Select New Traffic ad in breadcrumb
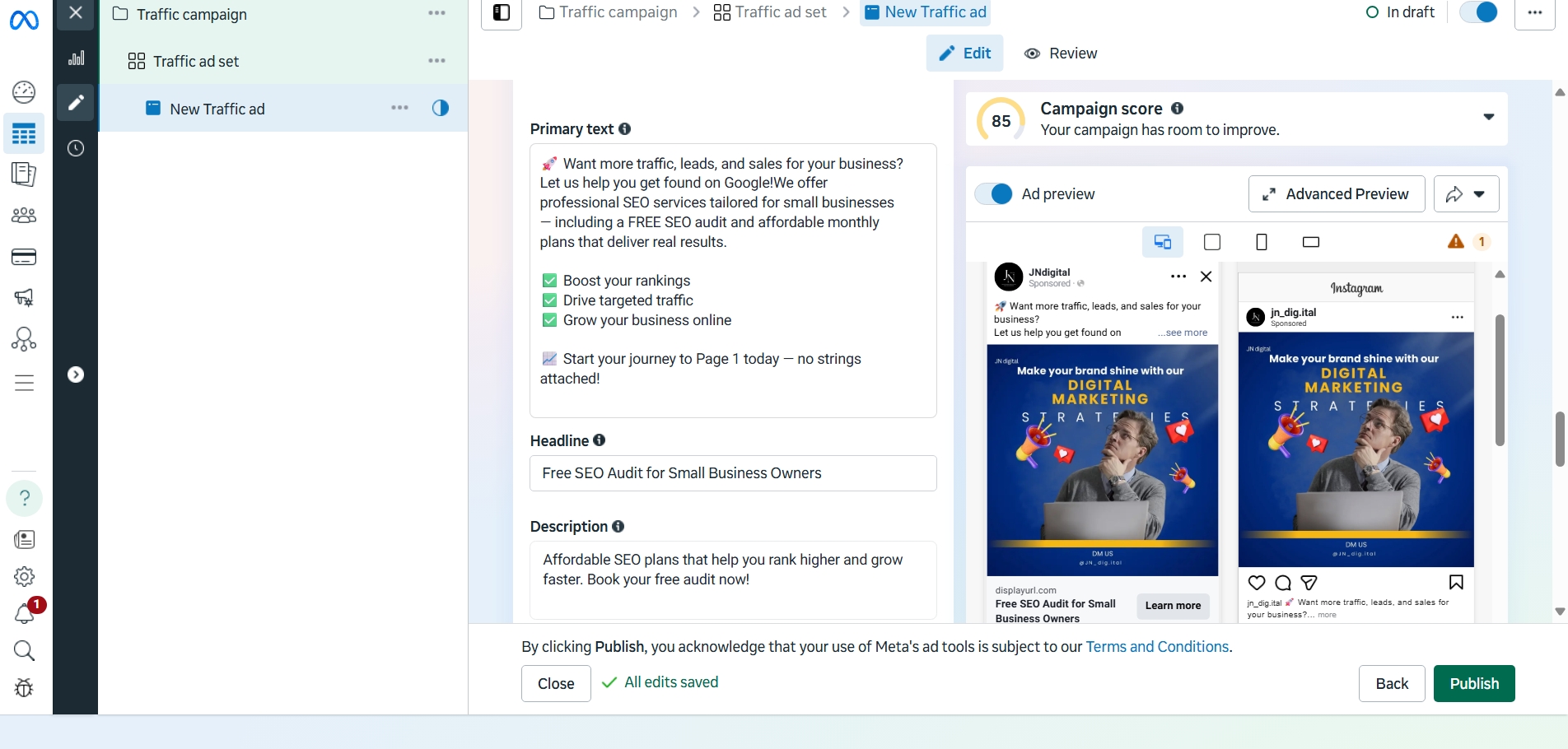1568x749 pixels. (925, 12)
